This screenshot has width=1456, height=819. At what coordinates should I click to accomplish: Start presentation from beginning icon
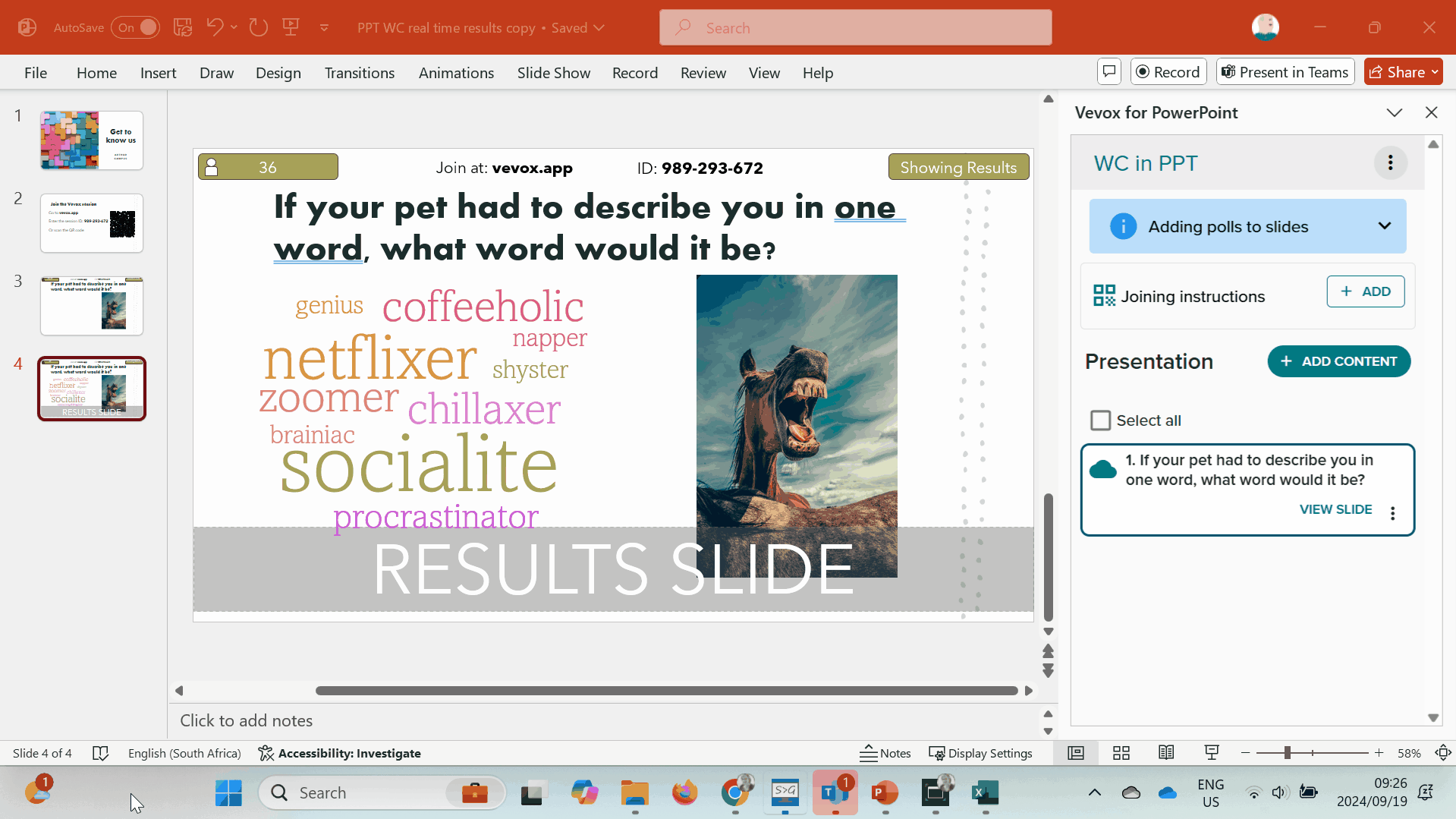click(291, 27)
